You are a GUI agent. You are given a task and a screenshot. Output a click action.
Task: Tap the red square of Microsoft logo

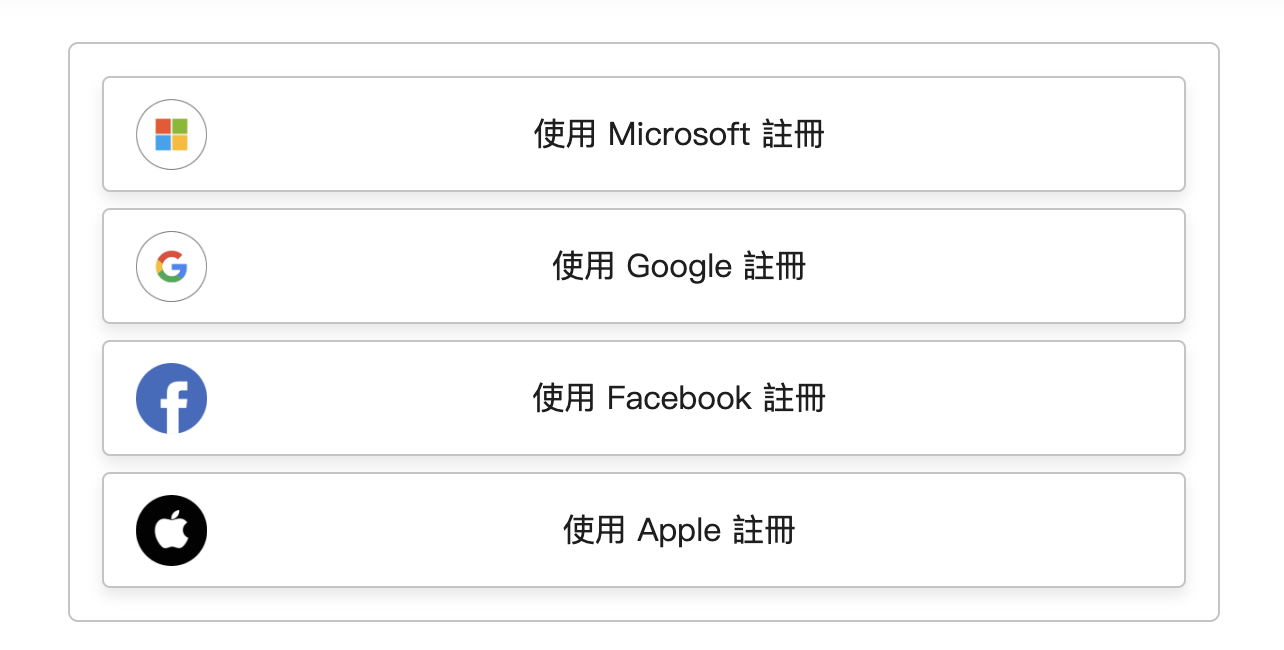(x=163, y=126)
